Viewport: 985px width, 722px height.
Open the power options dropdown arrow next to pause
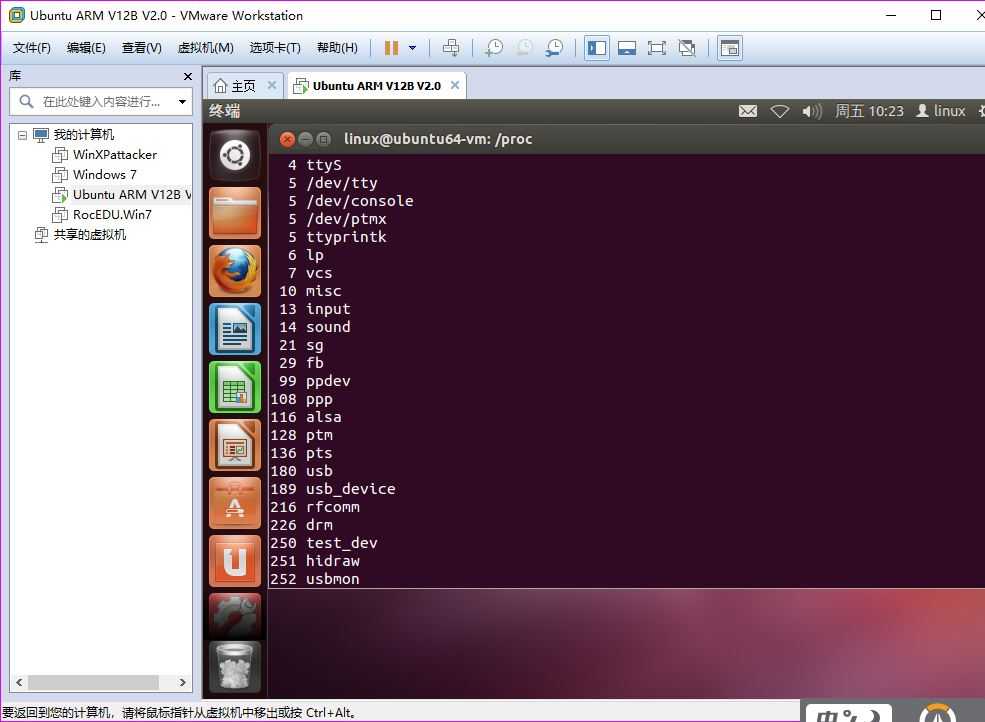click(x=413, y=48)
